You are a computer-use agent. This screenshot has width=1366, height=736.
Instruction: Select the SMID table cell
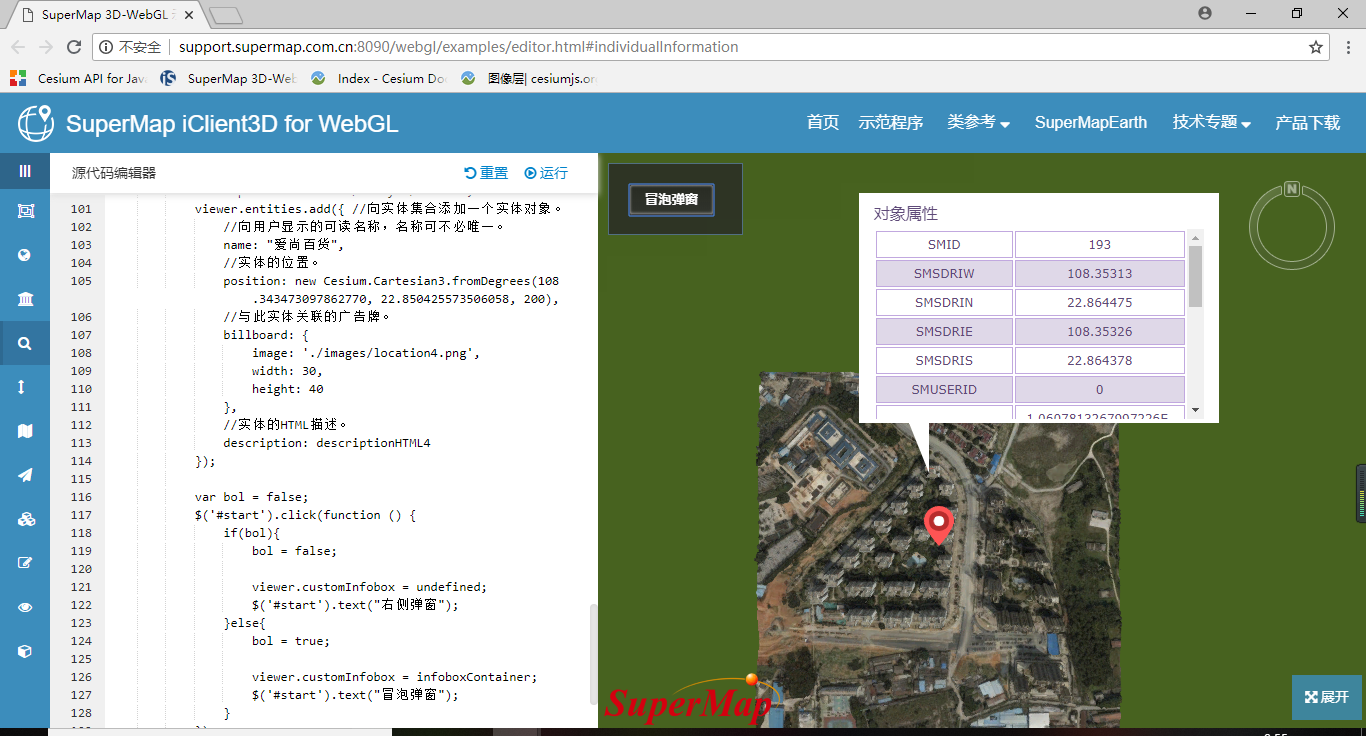(x=944, y=245)
